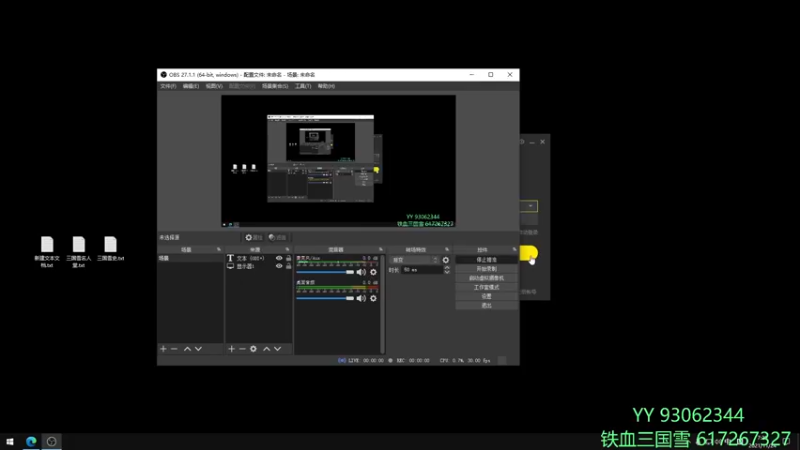
Task: Open 麦克风/Aux audio settings gear
Action: coord(373,272)
